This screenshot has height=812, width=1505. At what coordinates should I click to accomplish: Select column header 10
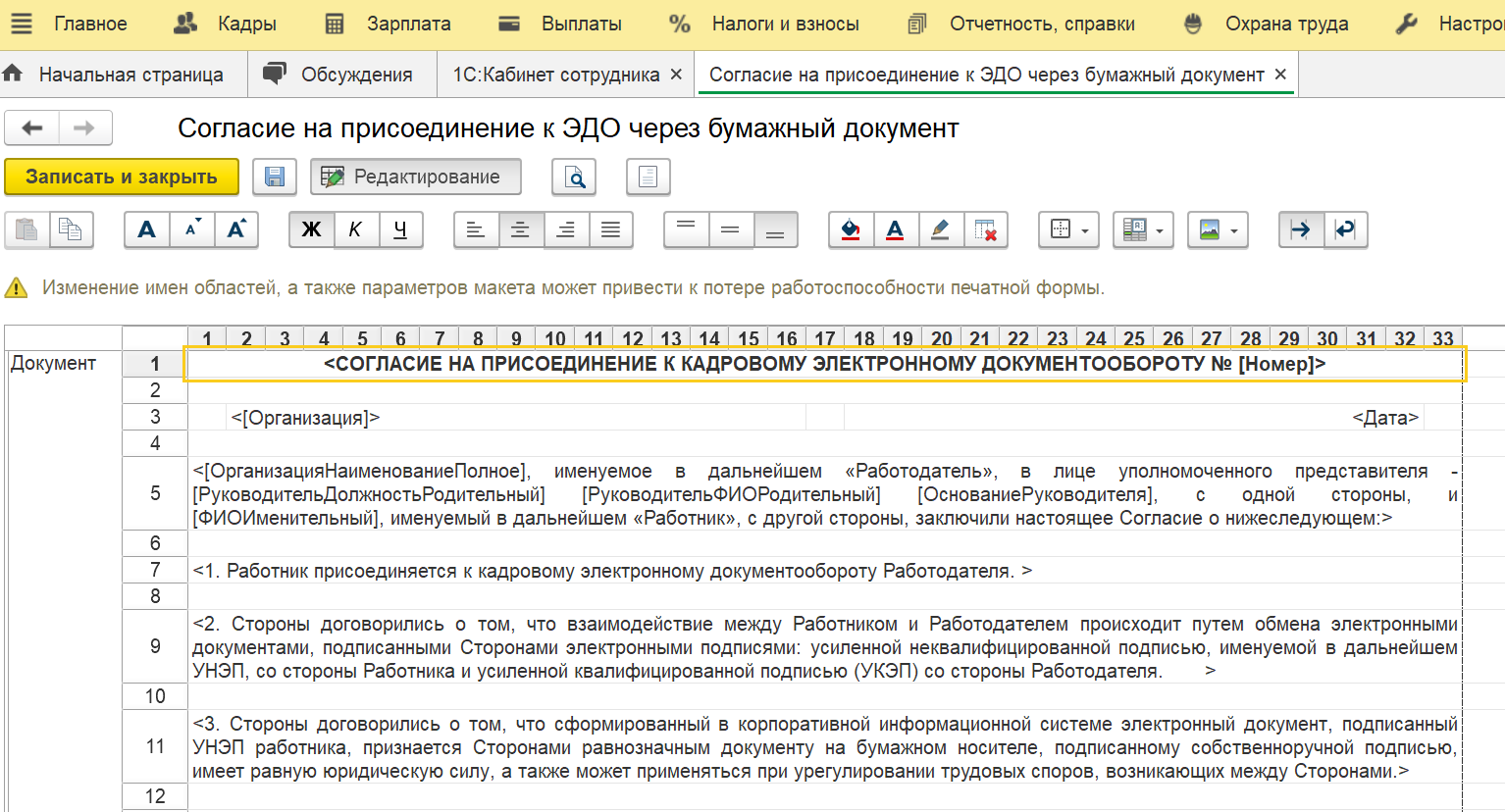555,338
